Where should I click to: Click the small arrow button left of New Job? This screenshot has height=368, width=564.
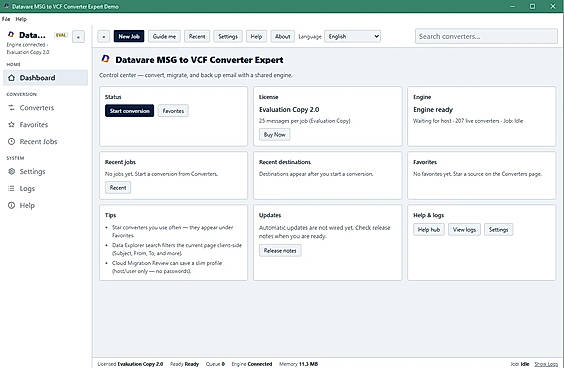(104, 36)
